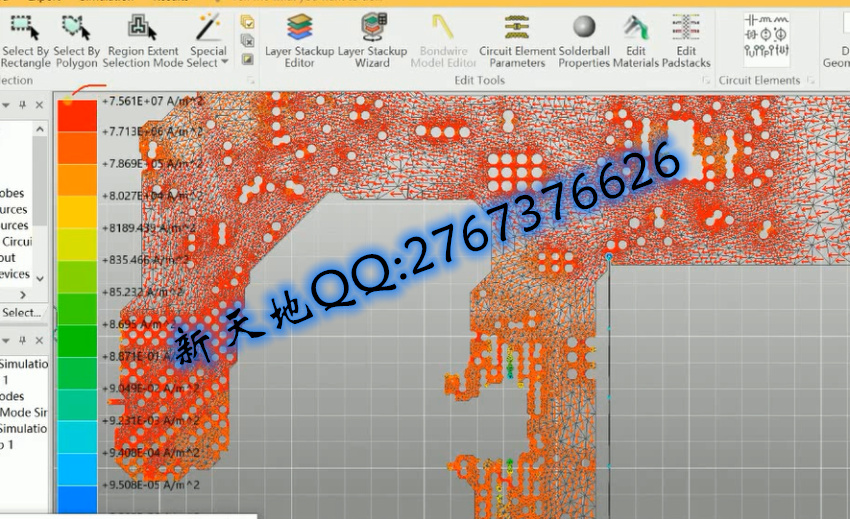The image size is (850, 519).
Task: Open the upper left panel's dropdown arrow
Action: (7, 105)
